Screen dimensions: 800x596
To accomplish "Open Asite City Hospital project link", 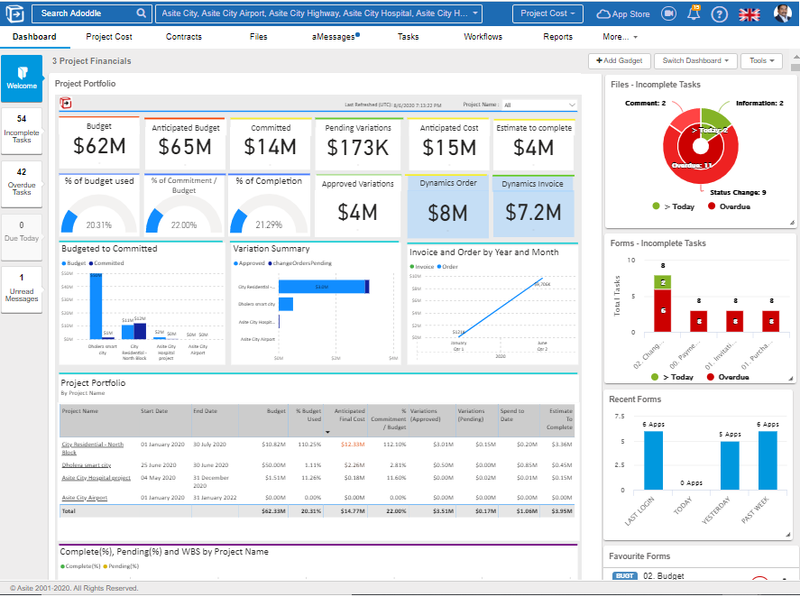I will (96, 478).
